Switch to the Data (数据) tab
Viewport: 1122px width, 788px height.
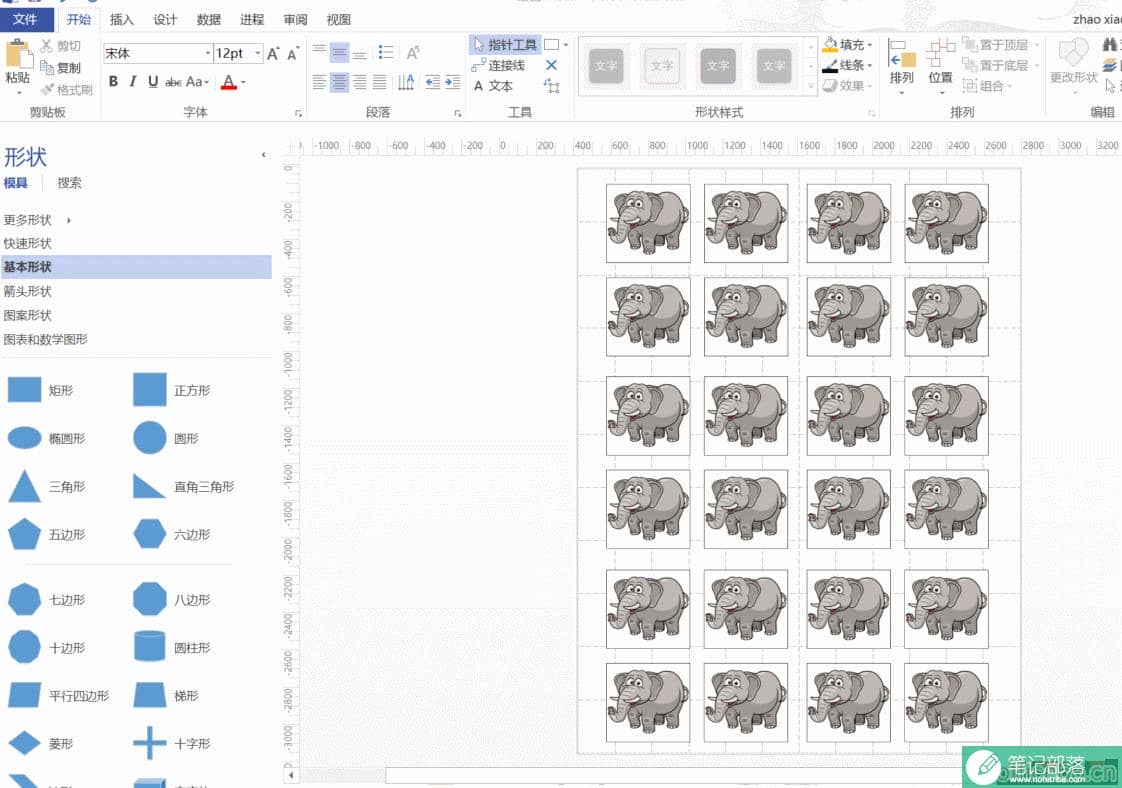pyautogui.click(x=208, y=19)
